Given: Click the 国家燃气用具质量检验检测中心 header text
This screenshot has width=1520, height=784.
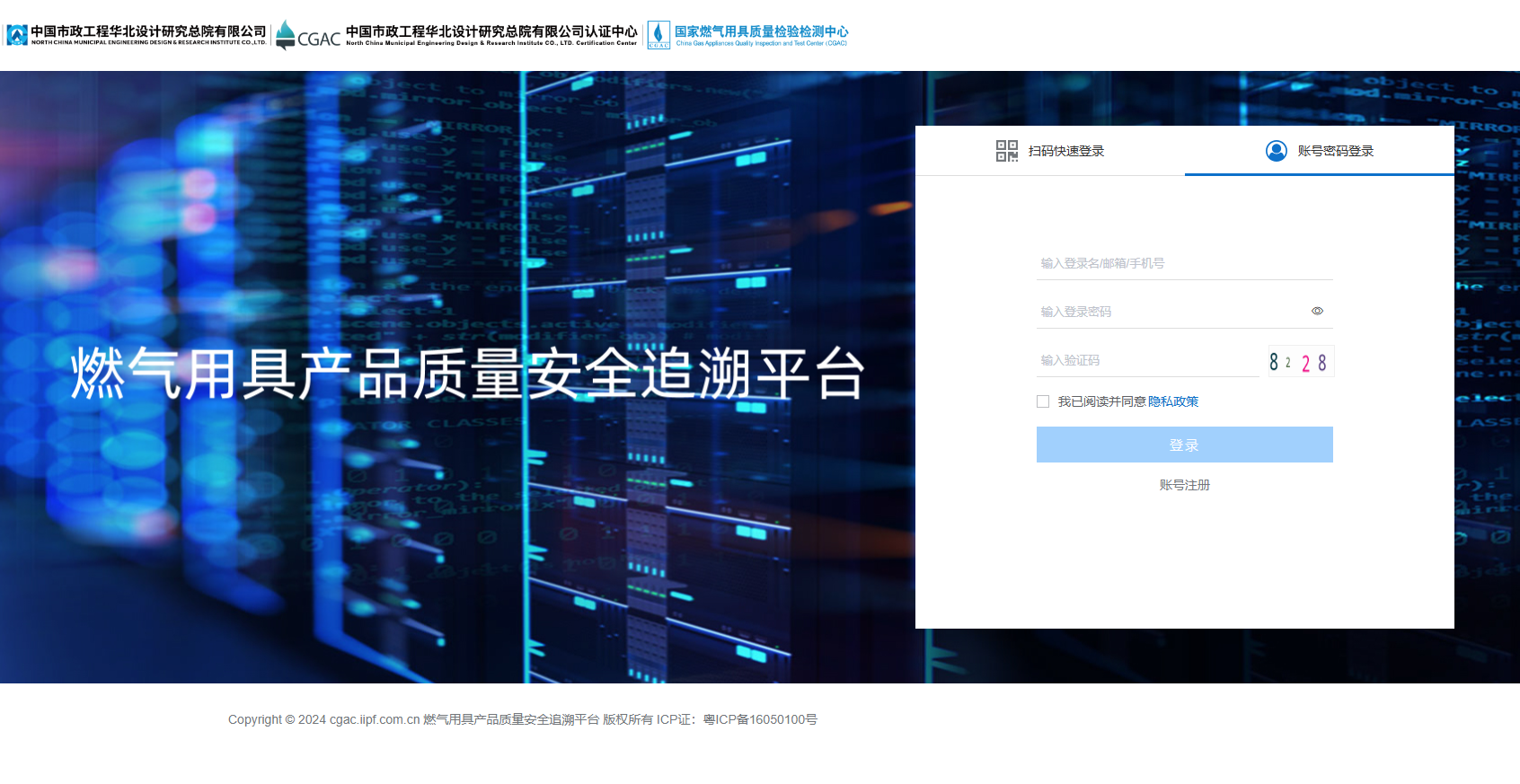Looking at the screenshot, I should pyautogui.click(x=761, y=31).
